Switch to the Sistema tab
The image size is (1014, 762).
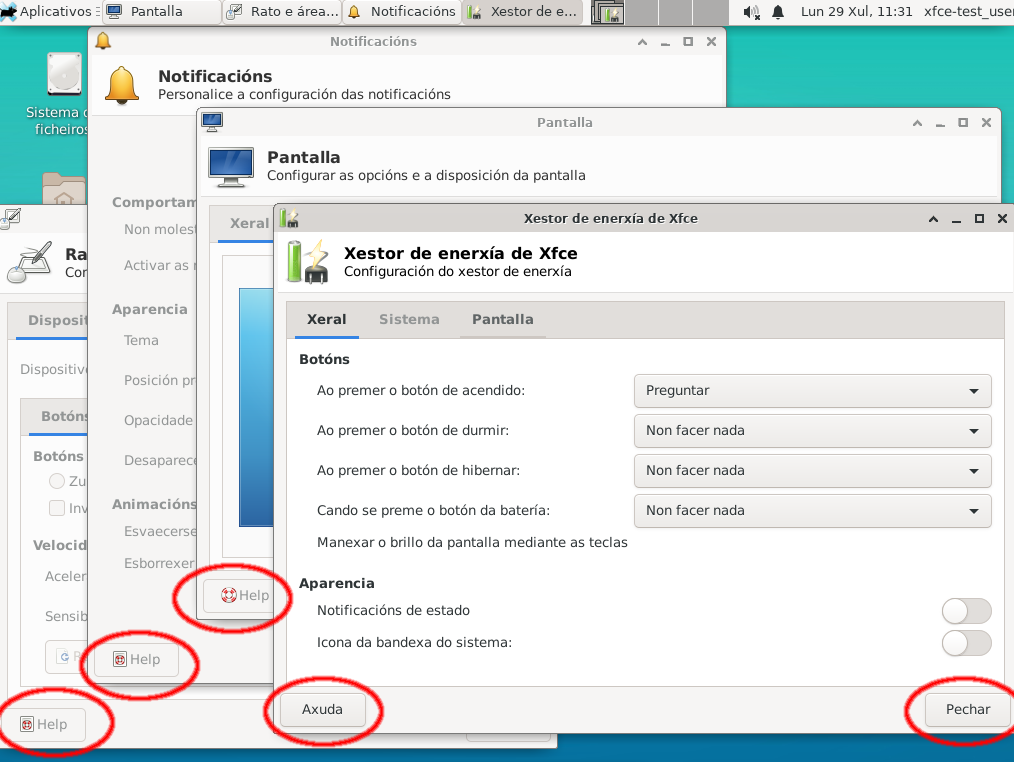(x=409, y=319)
